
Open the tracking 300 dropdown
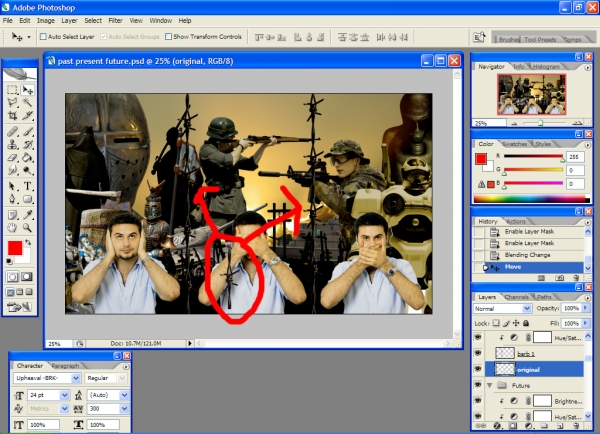coord(124,409)
